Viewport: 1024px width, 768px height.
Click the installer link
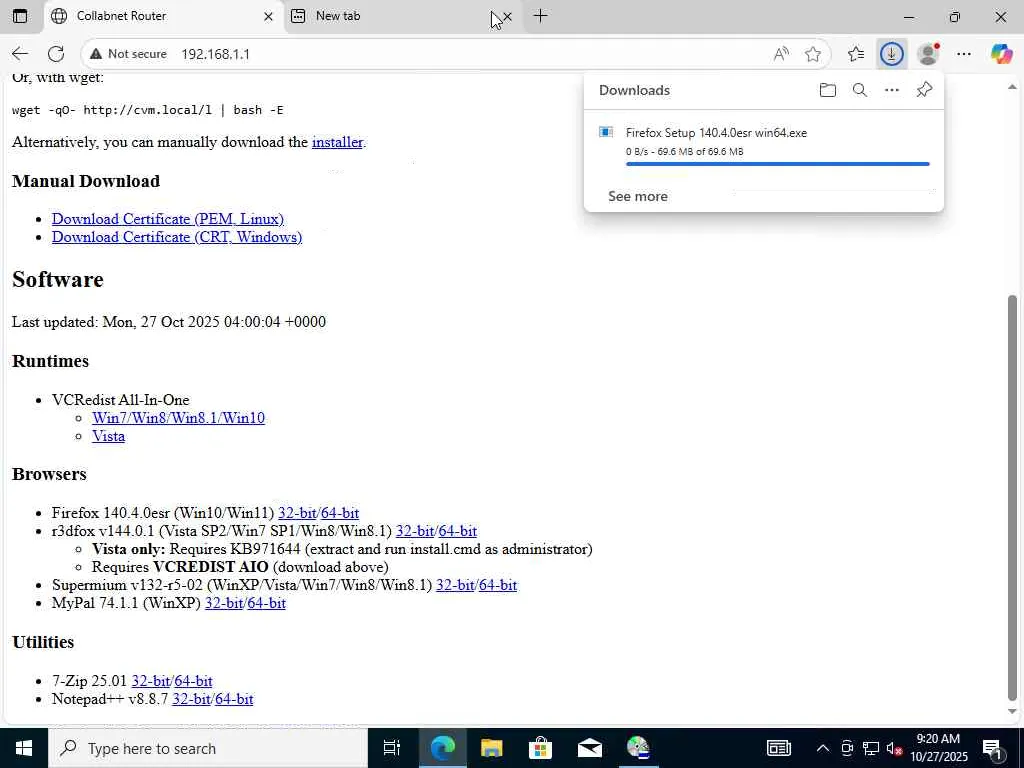pos(337,142)
